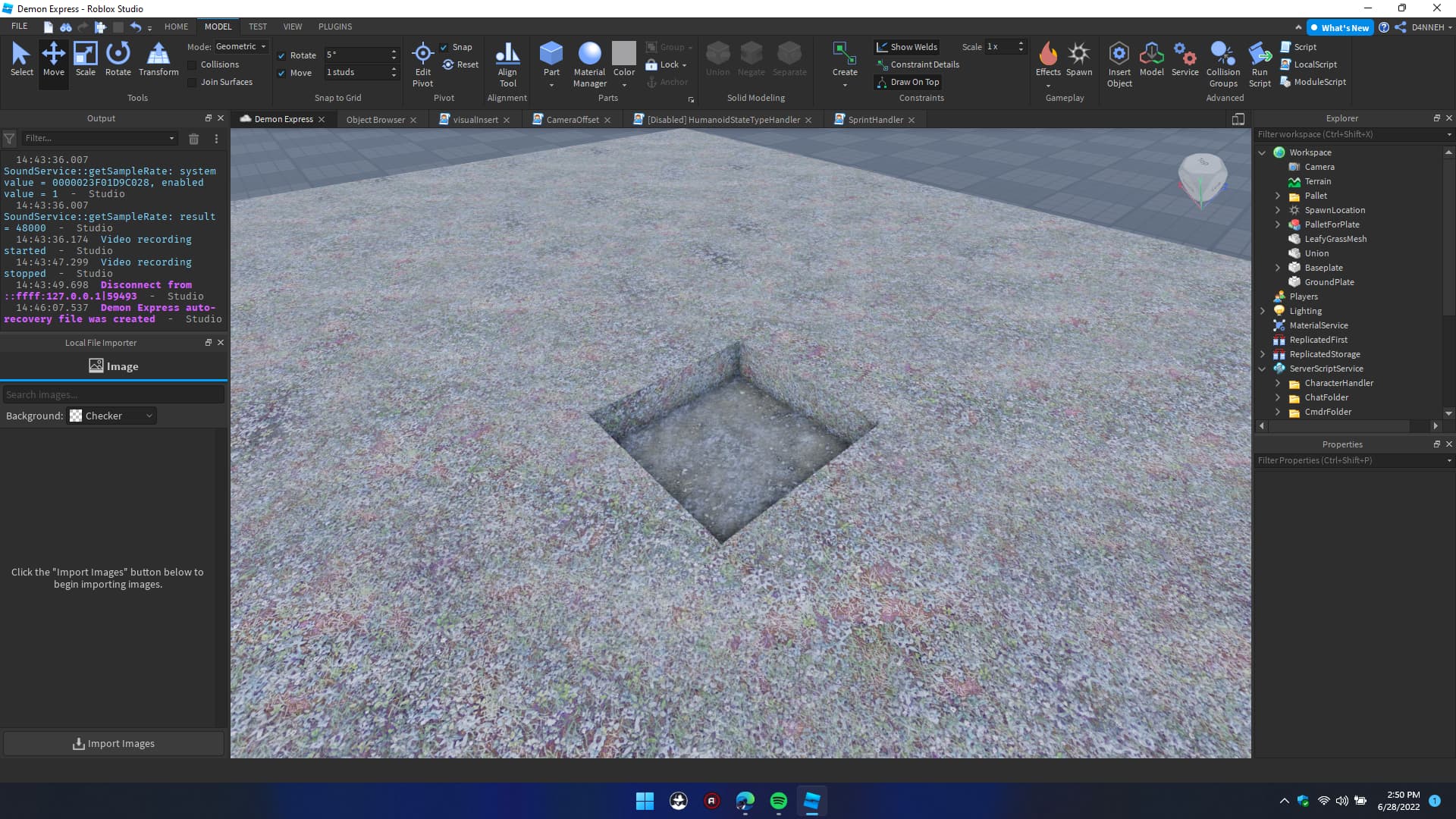The image size is (1456, 819).
Task: Toggle Constraint Details display
Action: 918,64
